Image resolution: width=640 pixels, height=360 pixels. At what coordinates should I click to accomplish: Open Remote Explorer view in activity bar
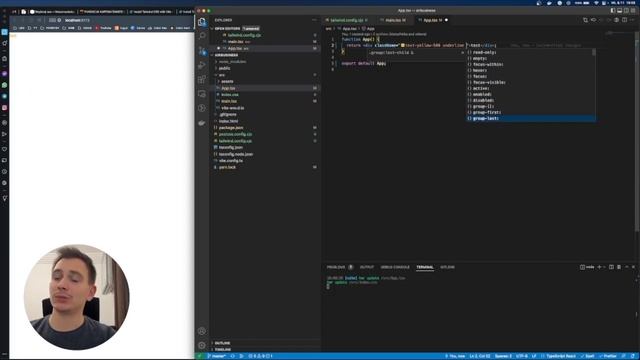(202, 94)
